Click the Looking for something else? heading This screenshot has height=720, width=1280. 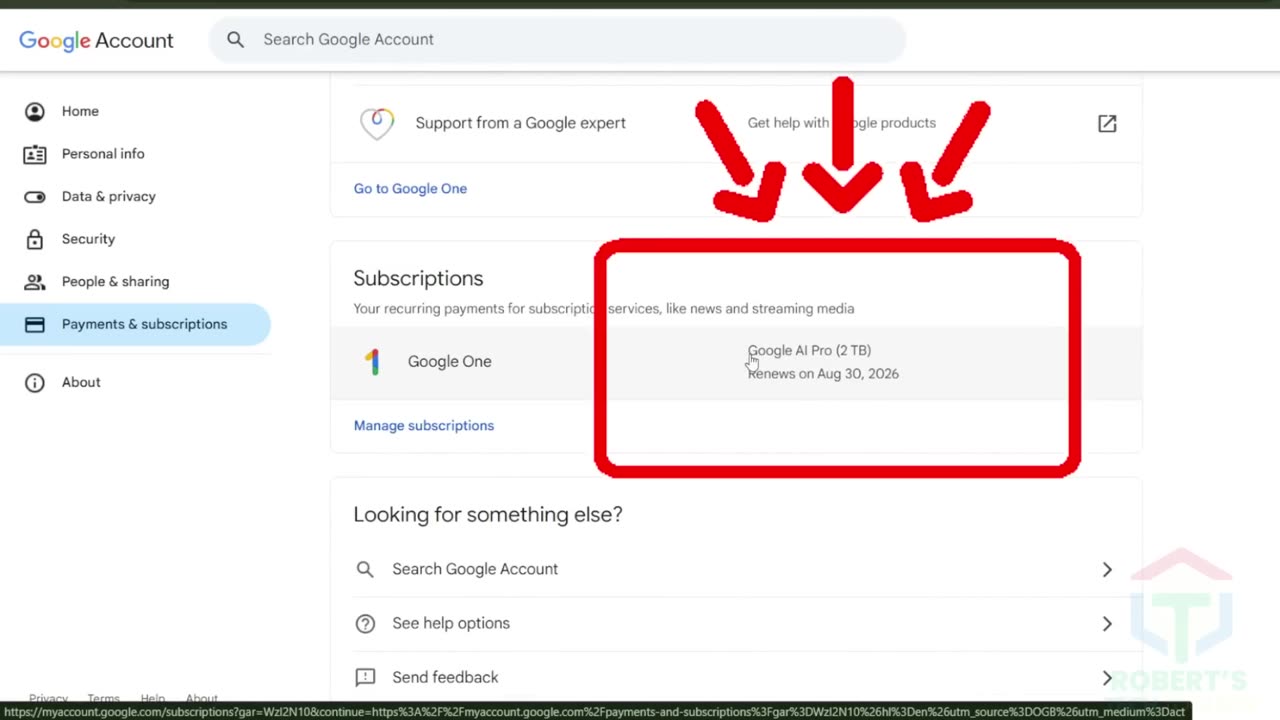(x=488, y=514)
